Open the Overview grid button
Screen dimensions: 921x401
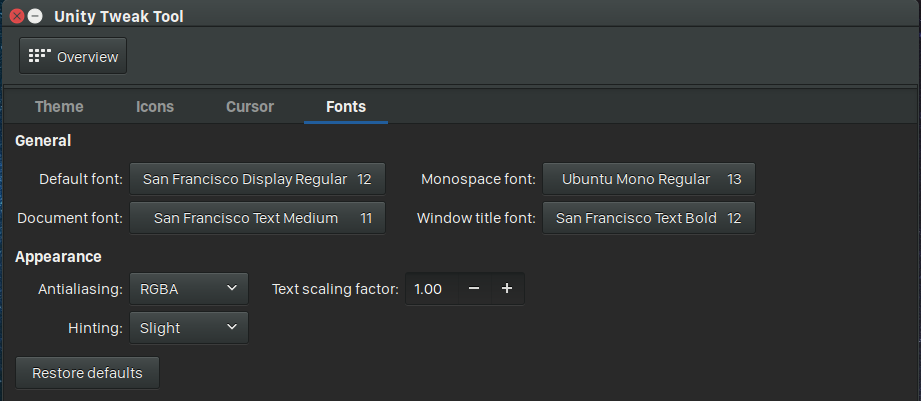coord(73,56)
